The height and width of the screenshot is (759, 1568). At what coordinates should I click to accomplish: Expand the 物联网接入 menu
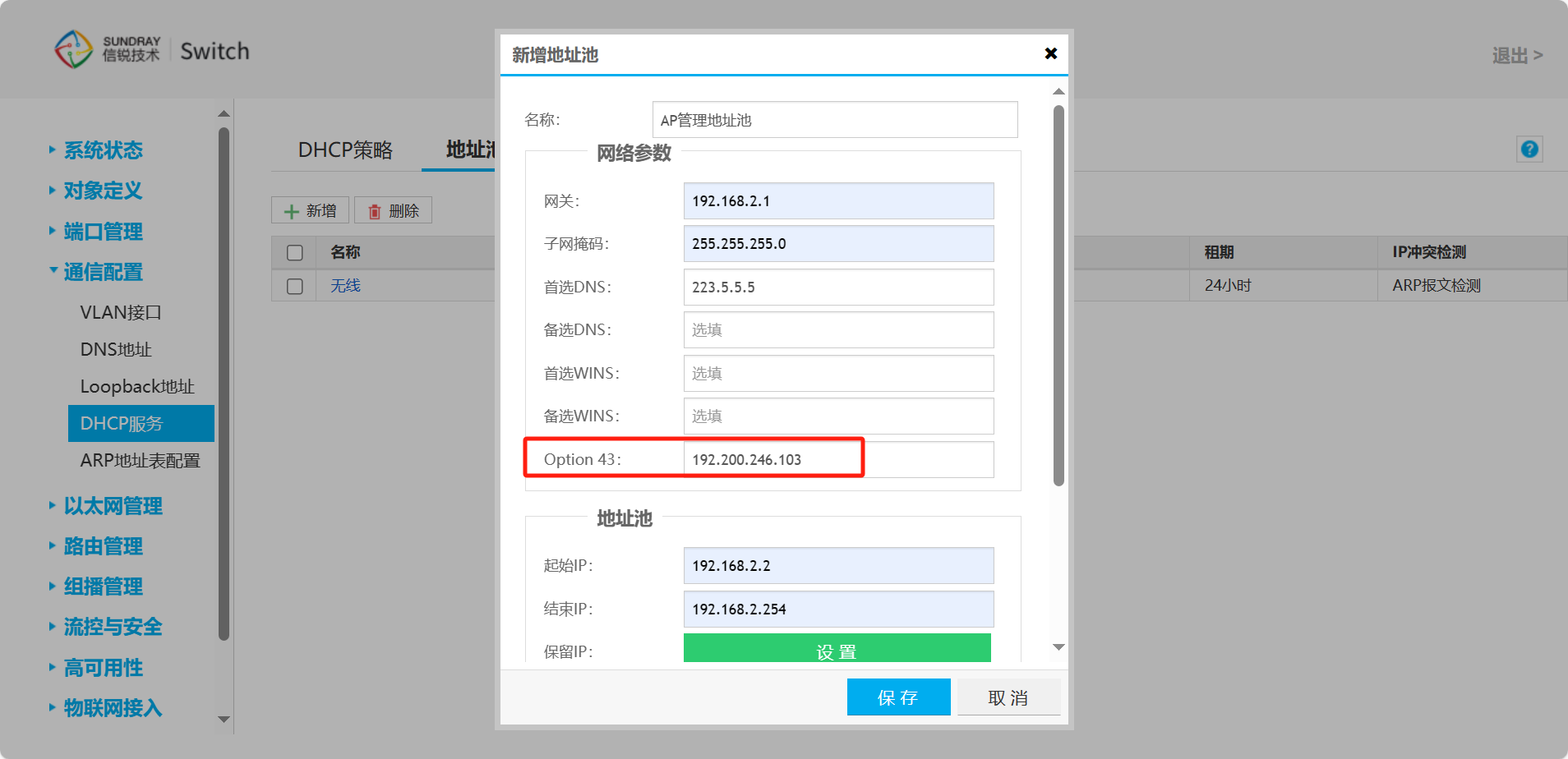point(113,708)
